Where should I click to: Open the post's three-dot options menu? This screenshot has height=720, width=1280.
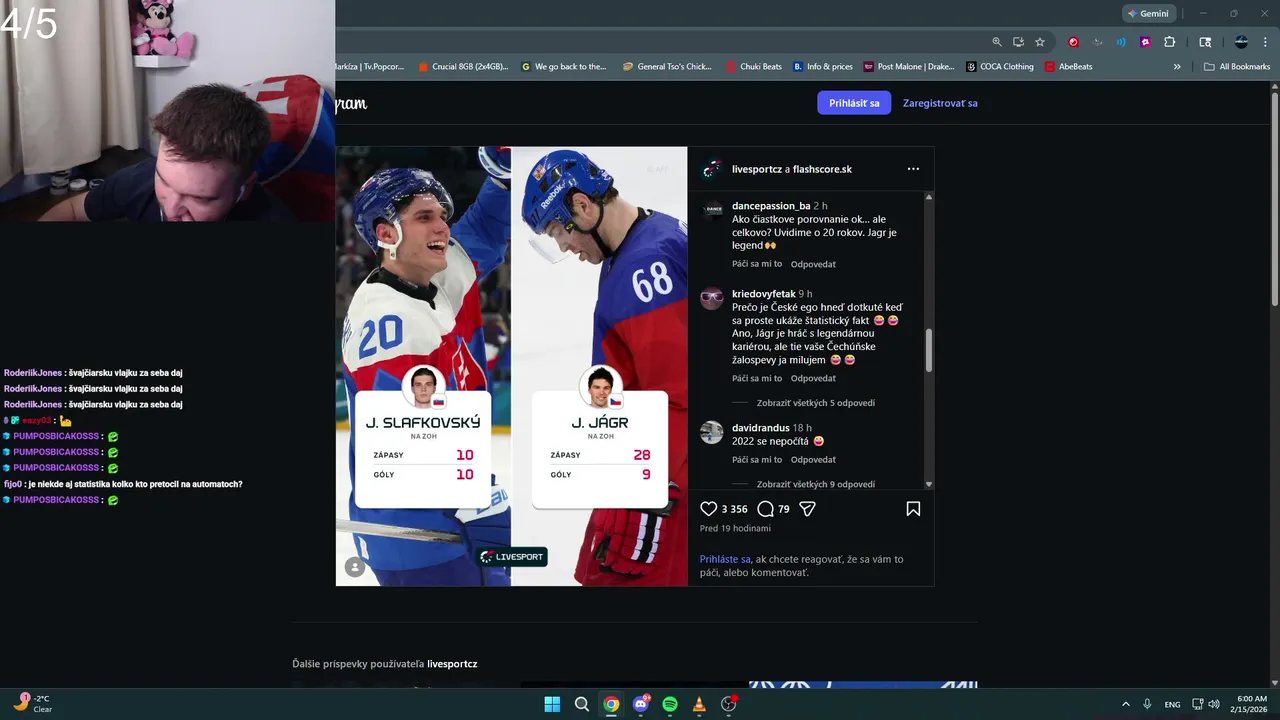pos(913,169)
